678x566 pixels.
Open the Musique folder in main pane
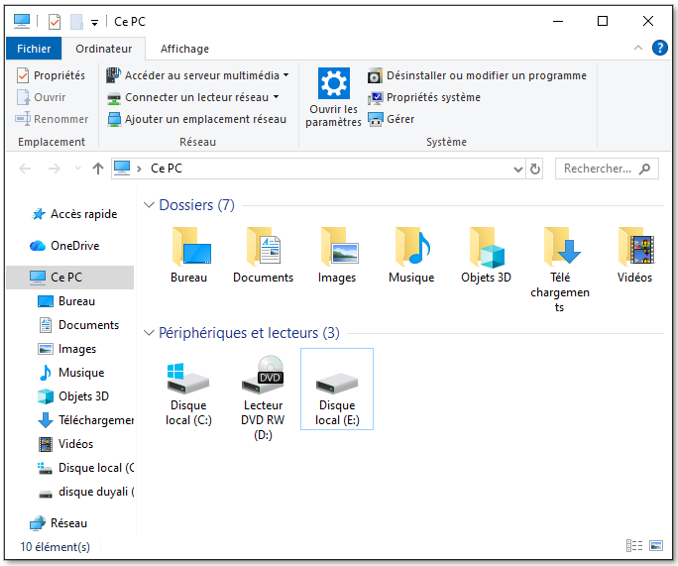(411, 248)
